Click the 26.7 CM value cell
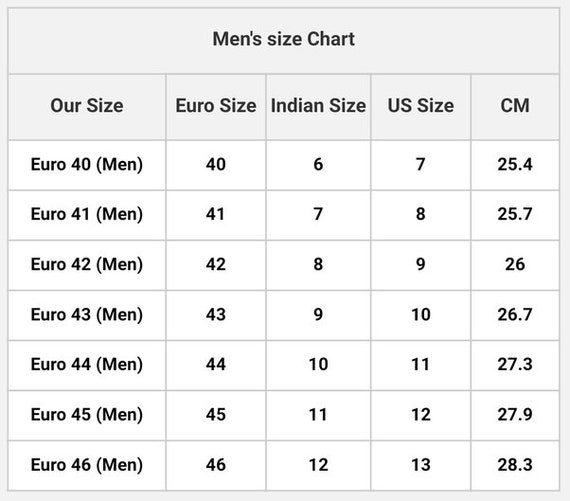This screenshot has width=570, height=501. [x=515, y=314]
